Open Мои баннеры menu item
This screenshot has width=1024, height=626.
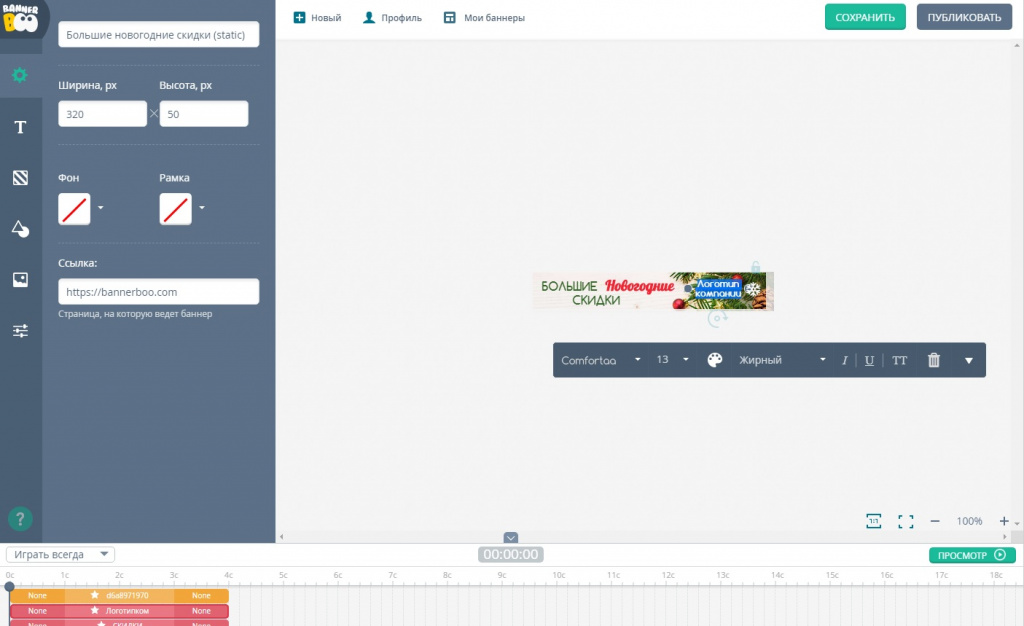[484, 18]
